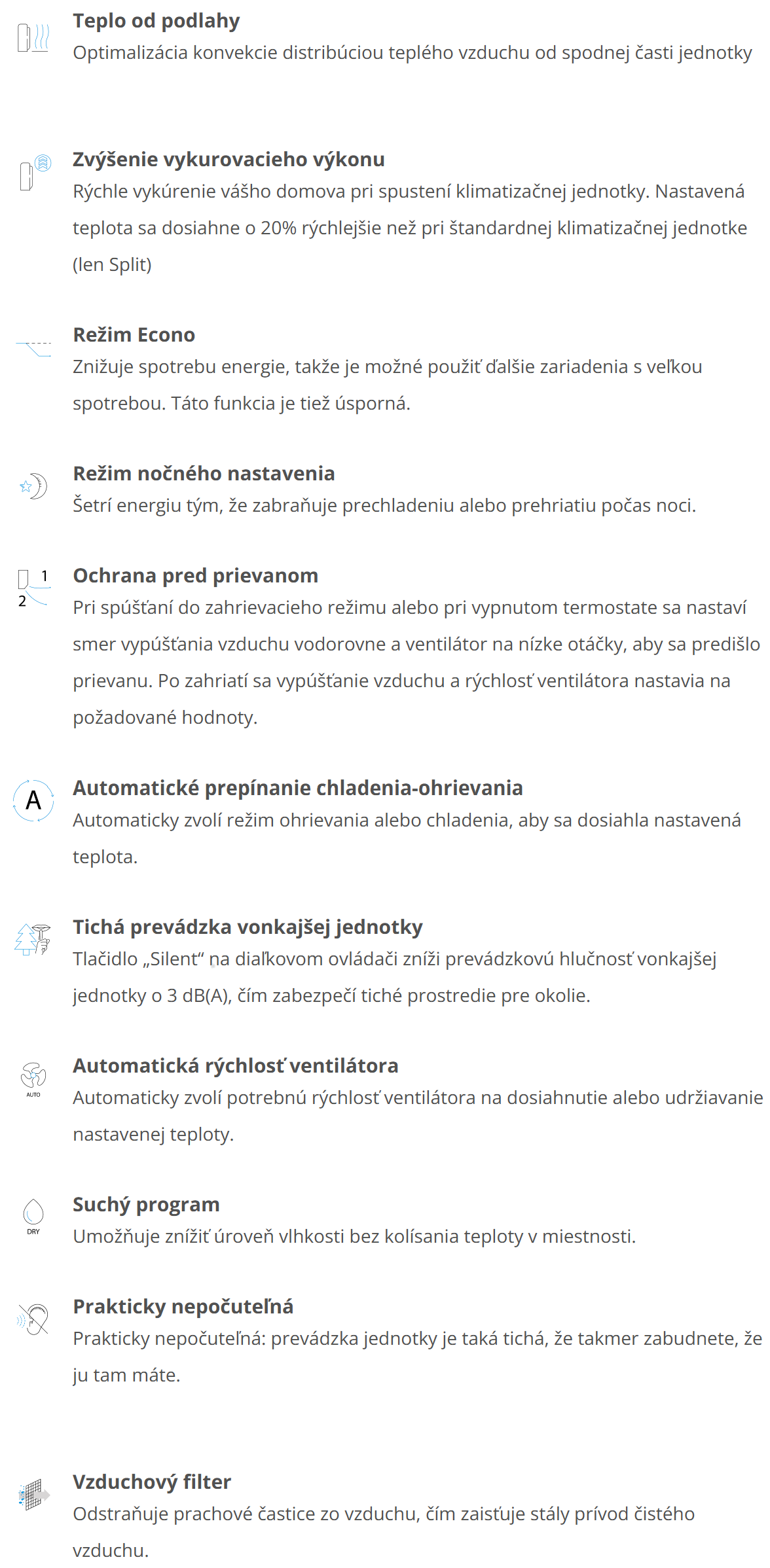
Task: Click the heading Ochrana pred prievanom
Action: 196,575
